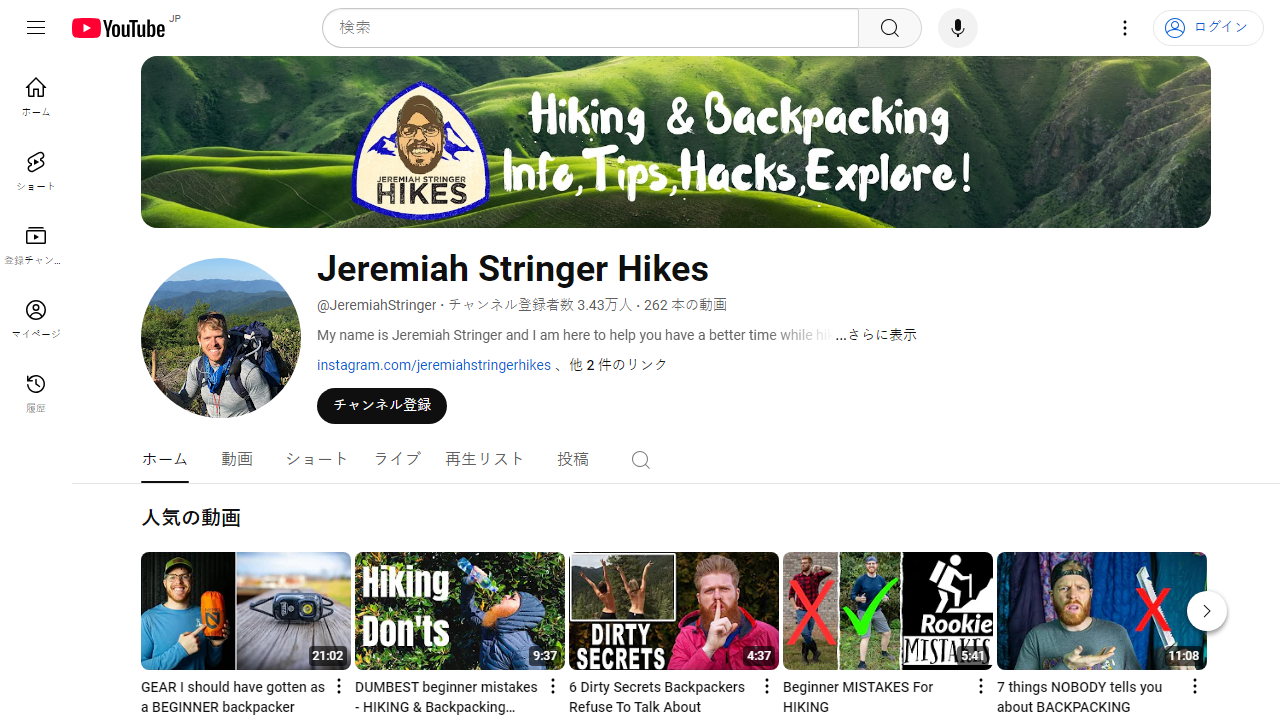
Task: Switch to the ライブ tab
Action: 397,459
